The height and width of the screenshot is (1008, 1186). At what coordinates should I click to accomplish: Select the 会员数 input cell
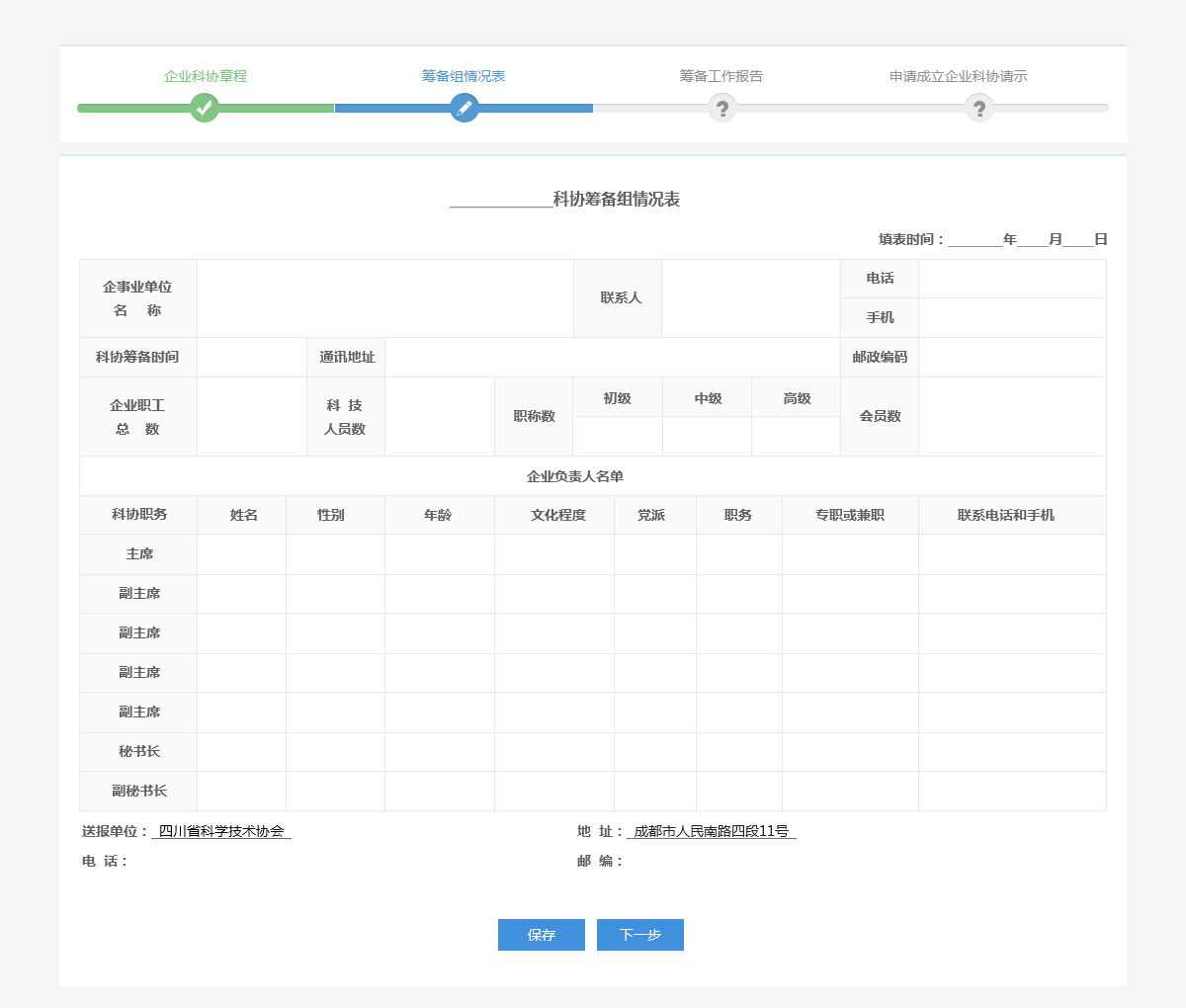click(1012, 417)
